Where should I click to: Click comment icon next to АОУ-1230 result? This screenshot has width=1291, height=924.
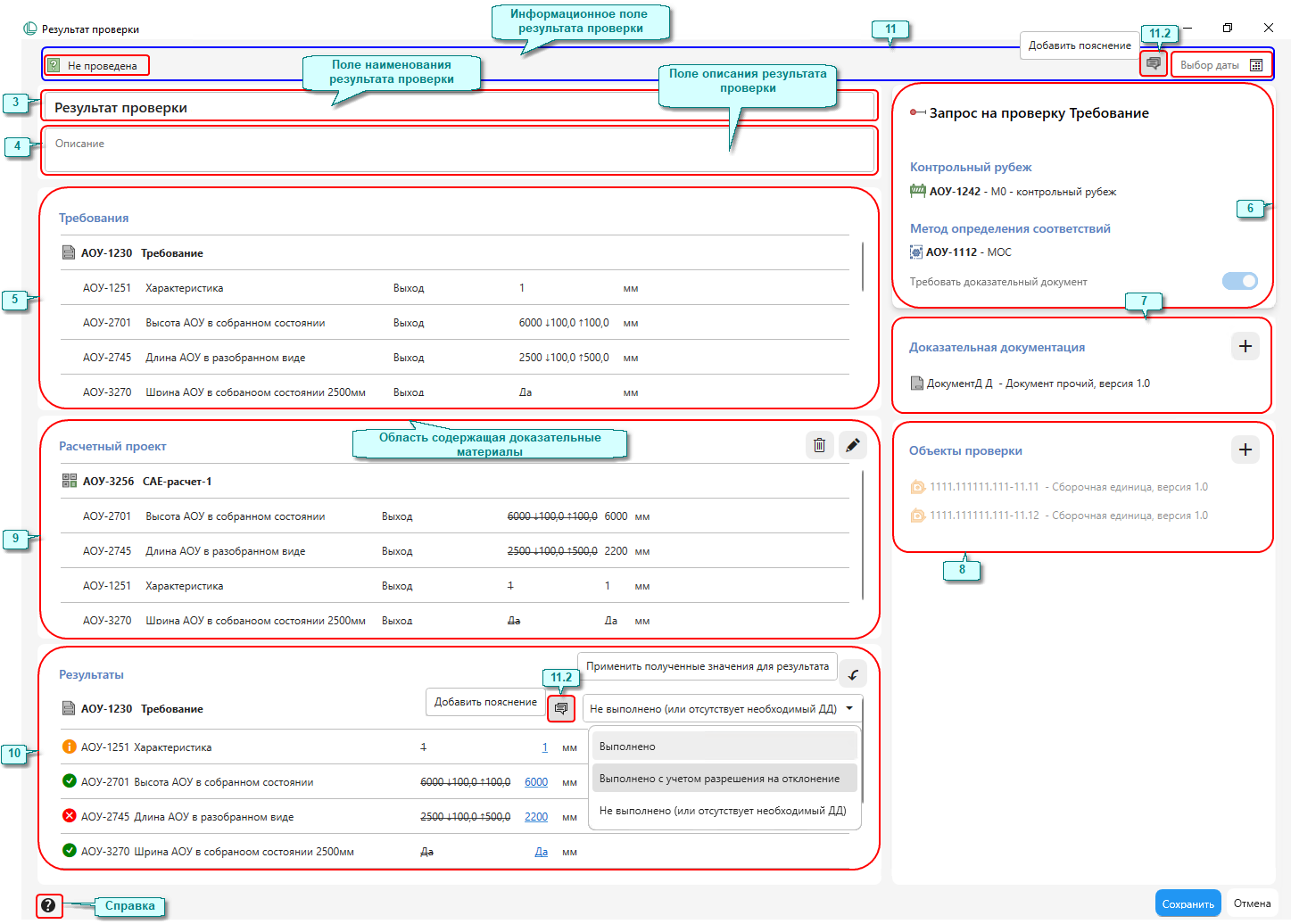pyautogui.click(x=561, y=708)
